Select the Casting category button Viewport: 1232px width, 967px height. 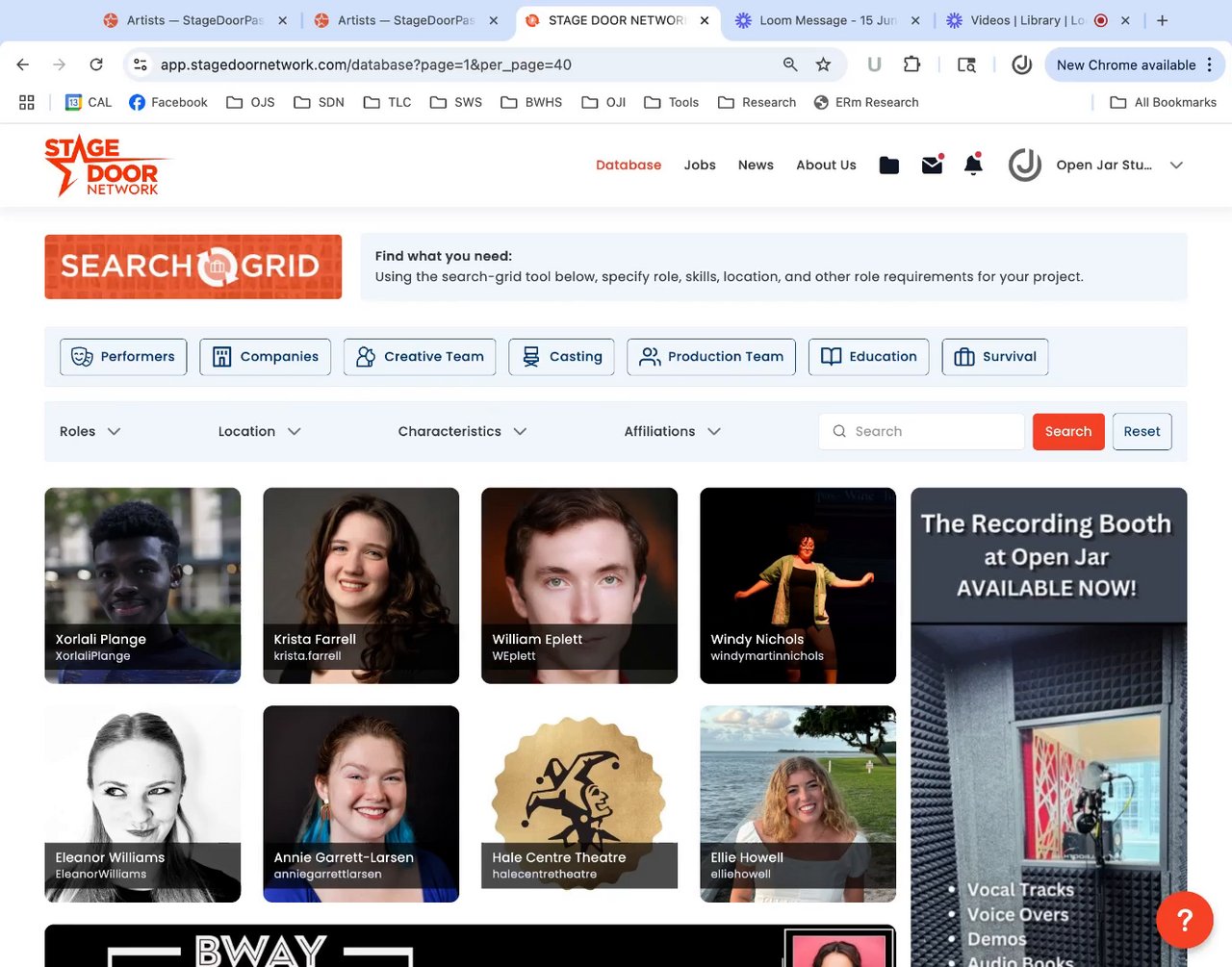[561, 357]
